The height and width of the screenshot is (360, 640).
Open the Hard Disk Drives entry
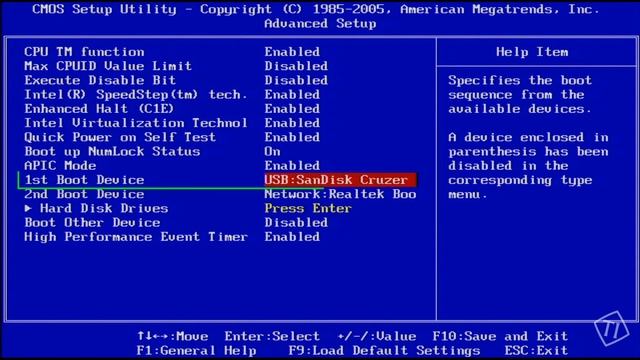point(104,209)
